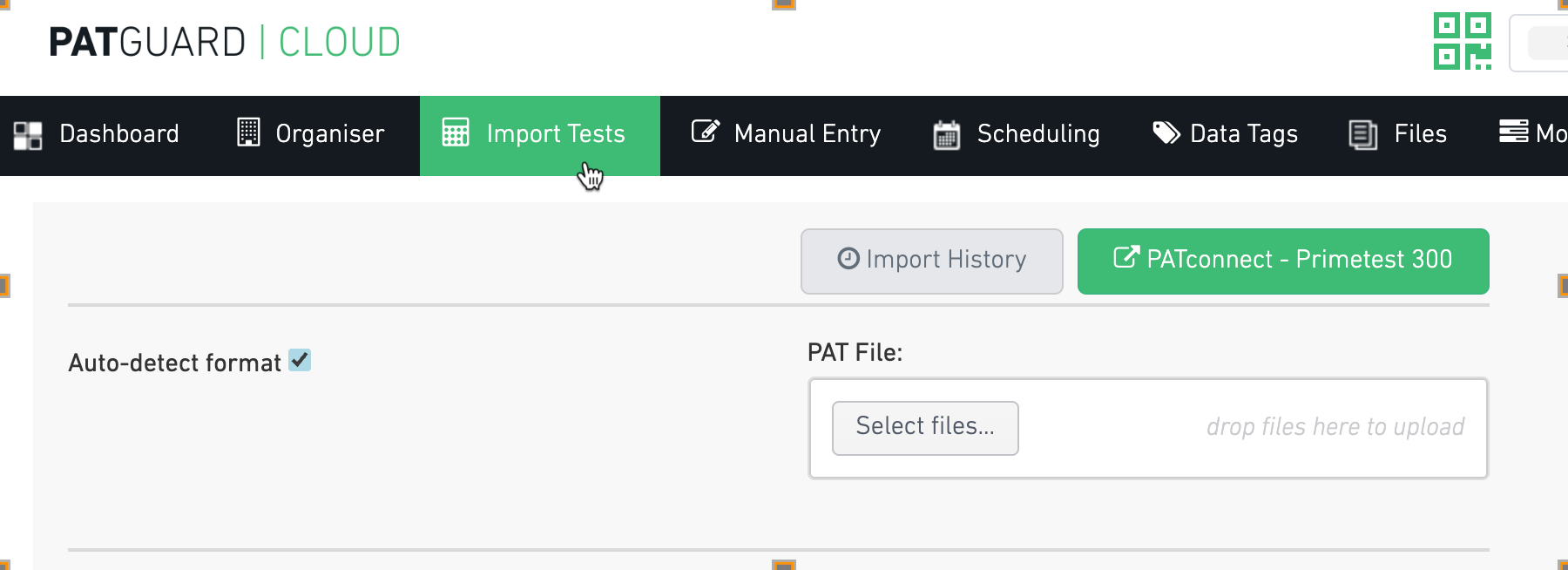Screen dimensions: 1568x570
Task: Click the Files document icon
Action: (x=1363, y=134)
